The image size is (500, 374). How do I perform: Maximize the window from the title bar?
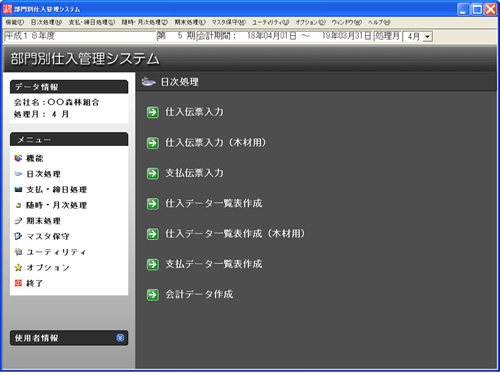tap(477, 9)
